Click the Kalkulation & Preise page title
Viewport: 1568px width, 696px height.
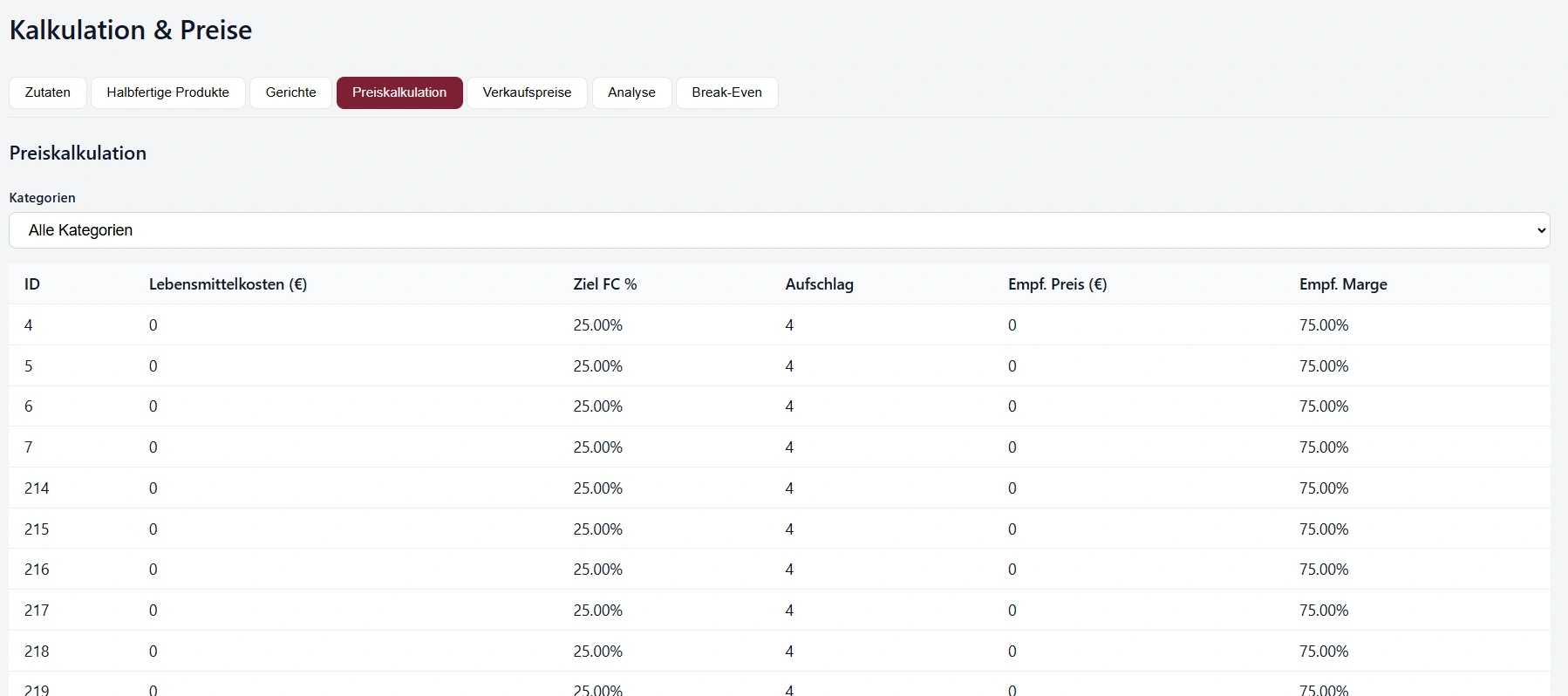[131, 31]
